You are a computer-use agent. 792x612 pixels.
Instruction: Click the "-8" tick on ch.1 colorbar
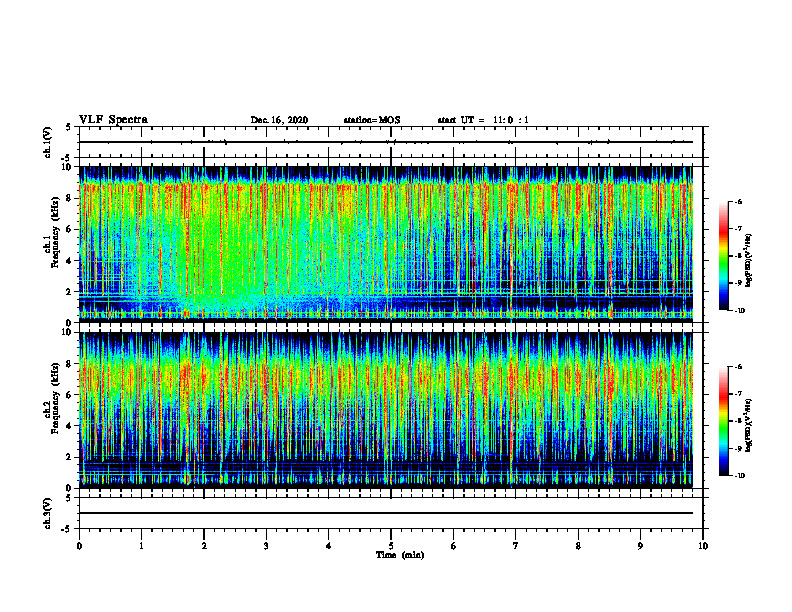[x=738, y=256]
